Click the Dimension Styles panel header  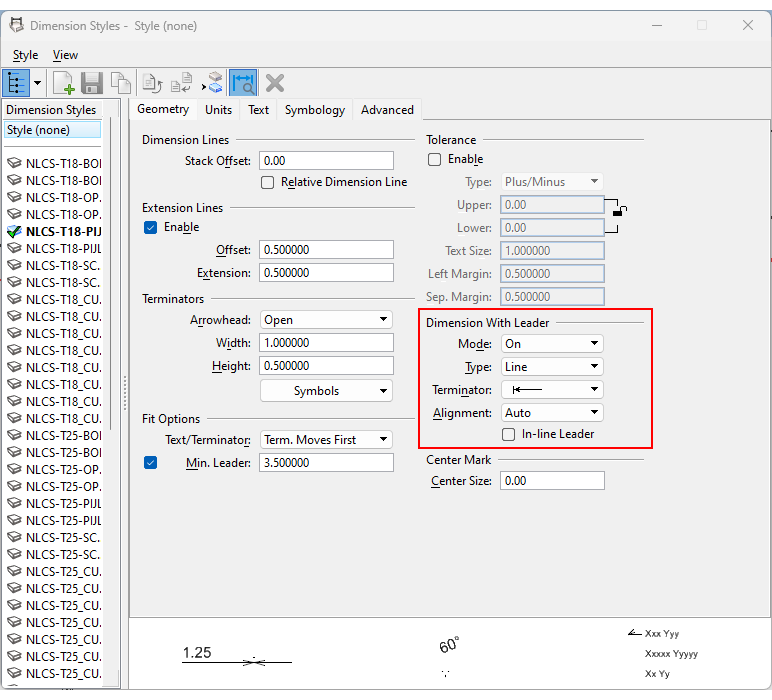[51, 110]
